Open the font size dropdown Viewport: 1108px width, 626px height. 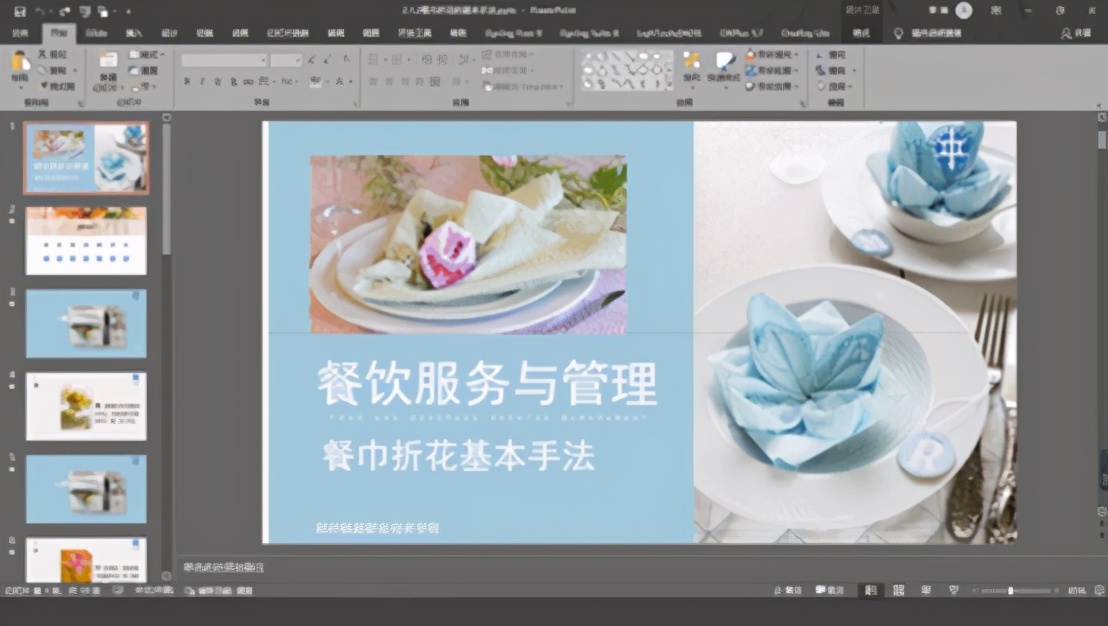tap(297, 59)
